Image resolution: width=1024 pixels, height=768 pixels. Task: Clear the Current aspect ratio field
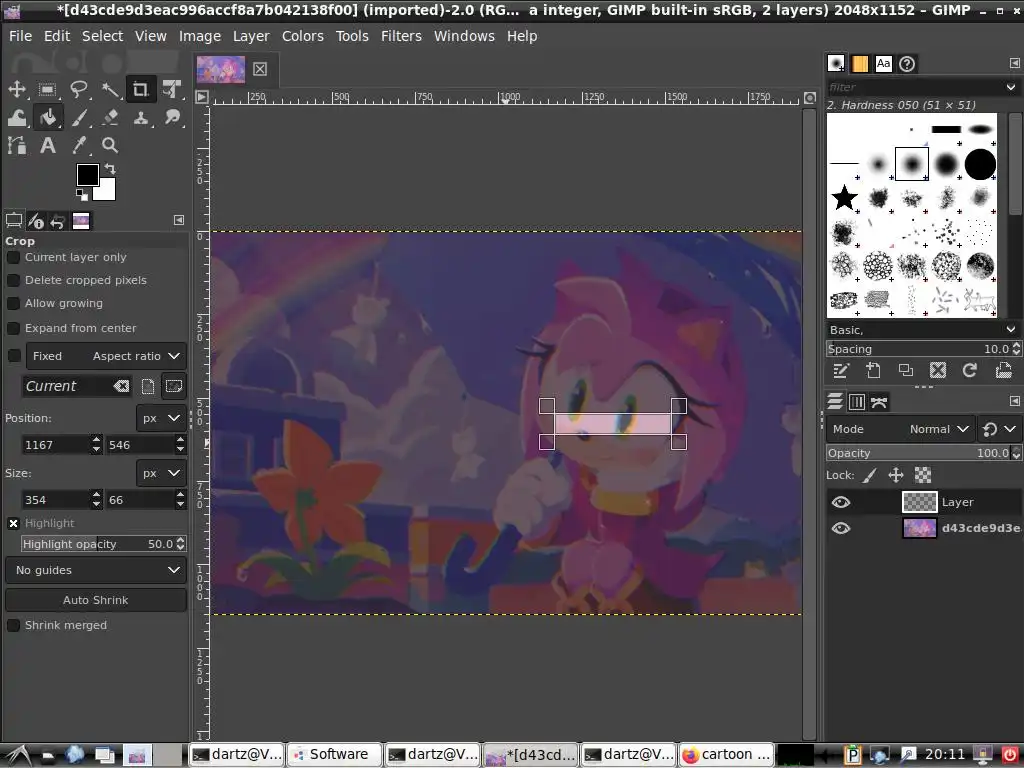pyautogui.click(x=121, y=386)
